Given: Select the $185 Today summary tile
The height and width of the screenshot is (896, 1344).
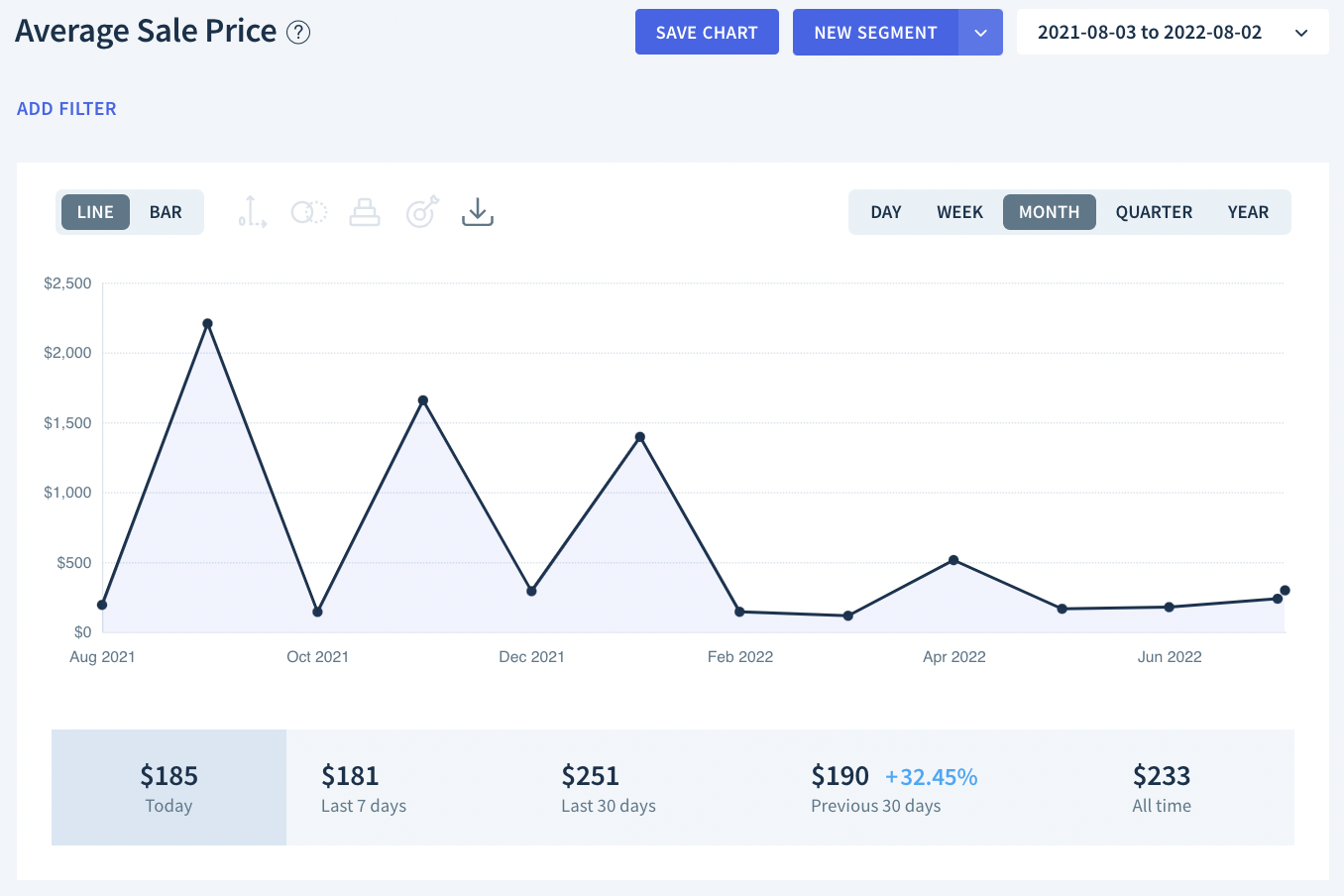Looking at the screenshot, I should click(168, 788).
